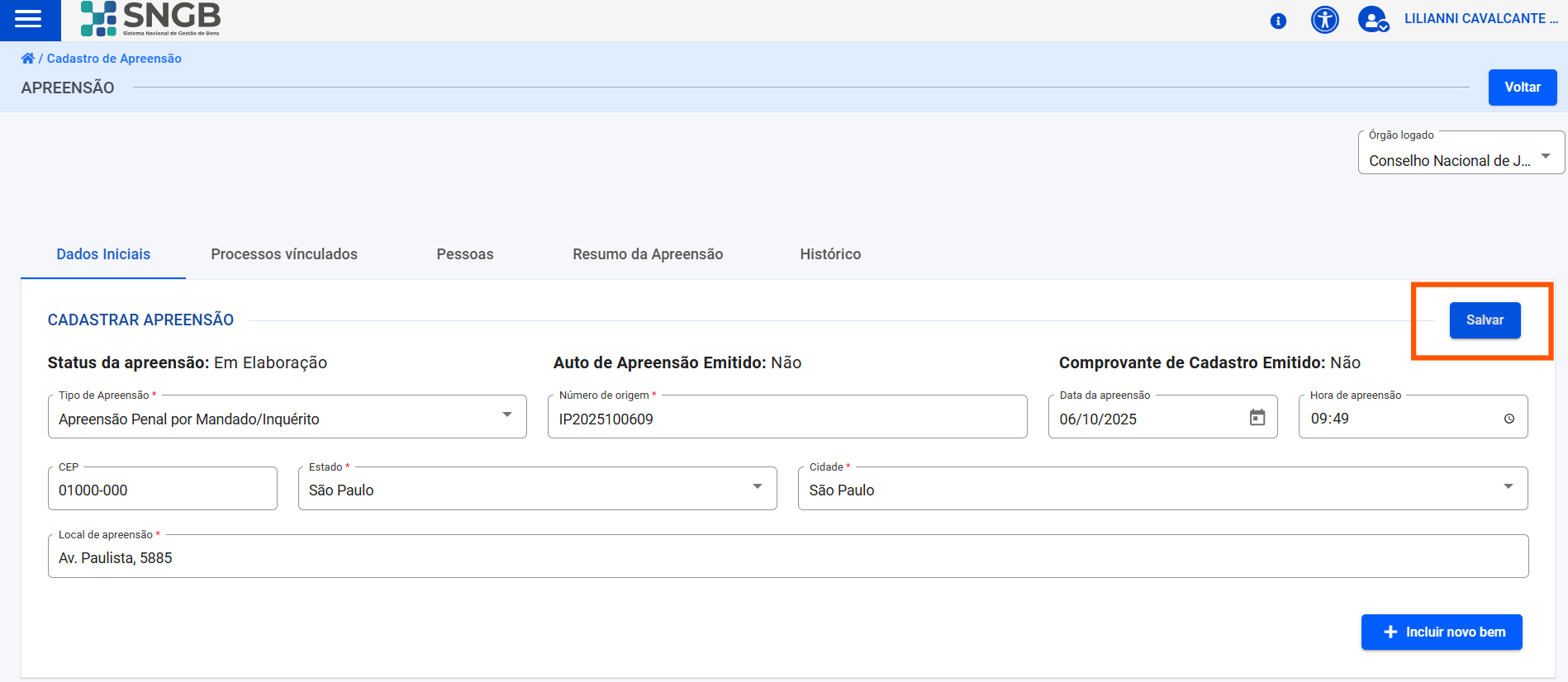The image size is (1568, 682).
Task: Open the Pessoas tab
Action: click(465, 254)
